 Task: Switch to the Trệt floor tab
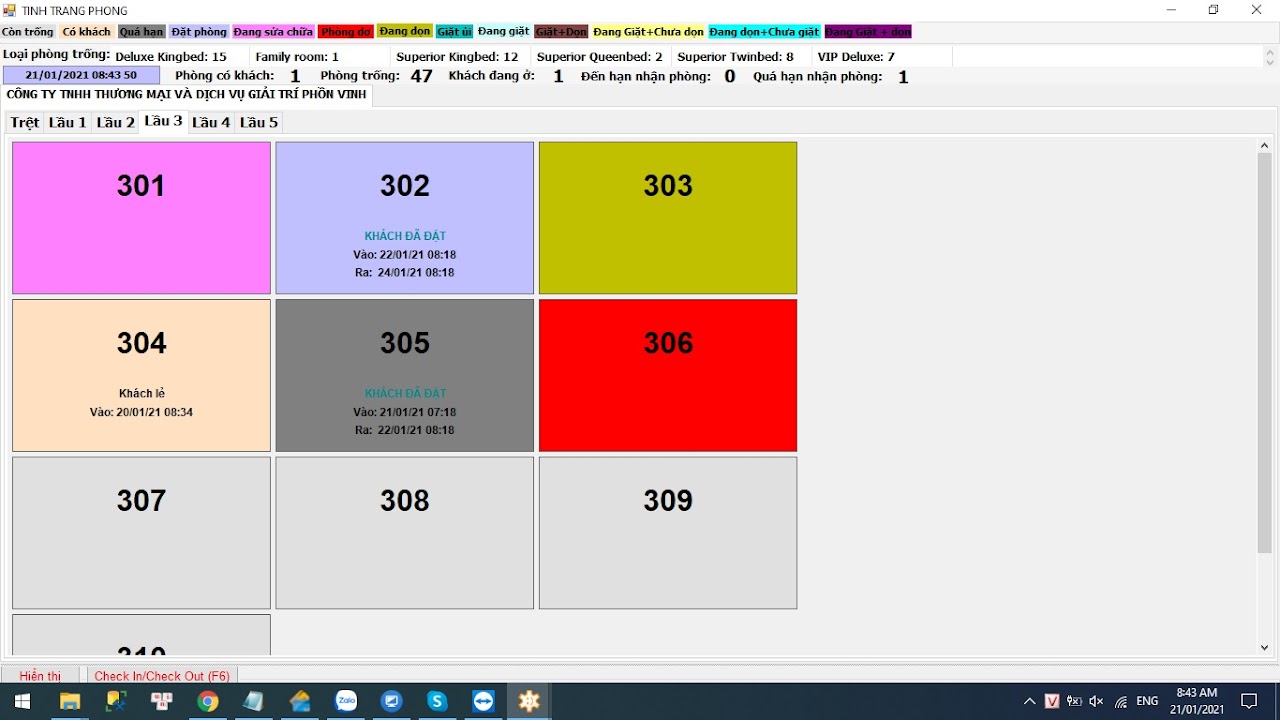click(25, 122)
